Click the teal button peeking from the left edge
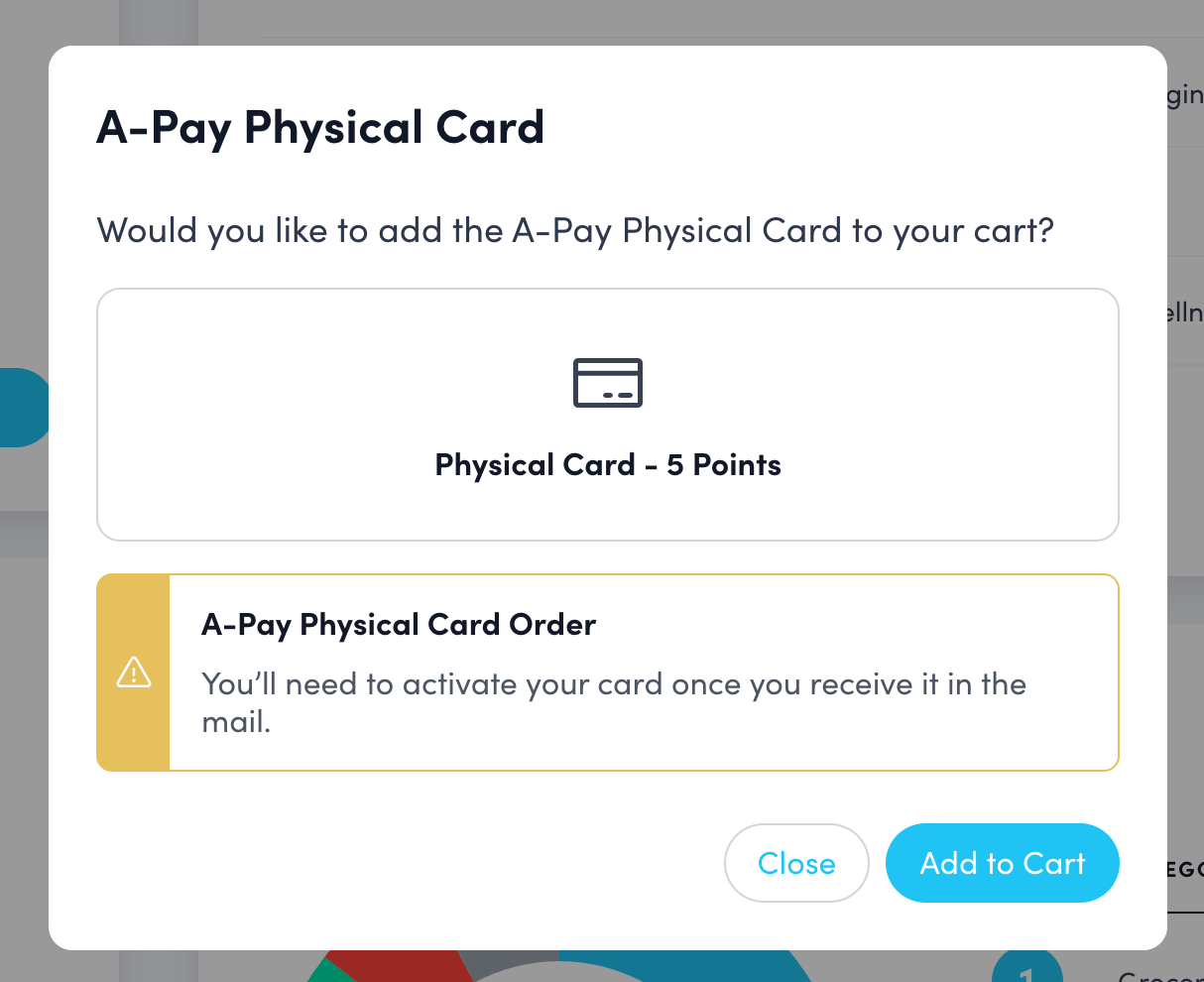 pyautogui.click(x=20, y=408)
